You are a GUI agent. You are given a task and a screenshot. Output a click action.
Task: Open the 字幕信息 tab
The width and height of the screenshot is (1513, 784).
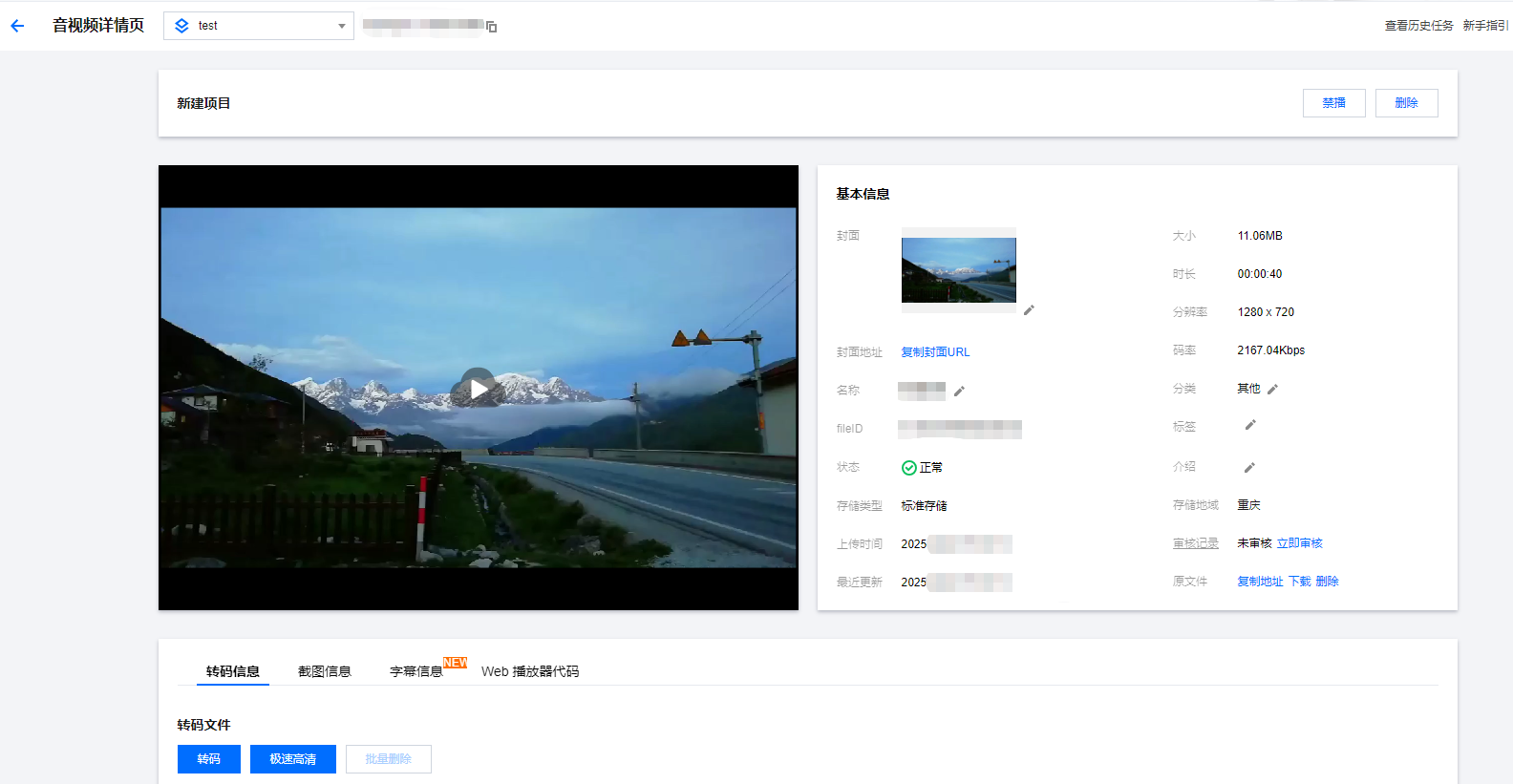tap(416, 671)
